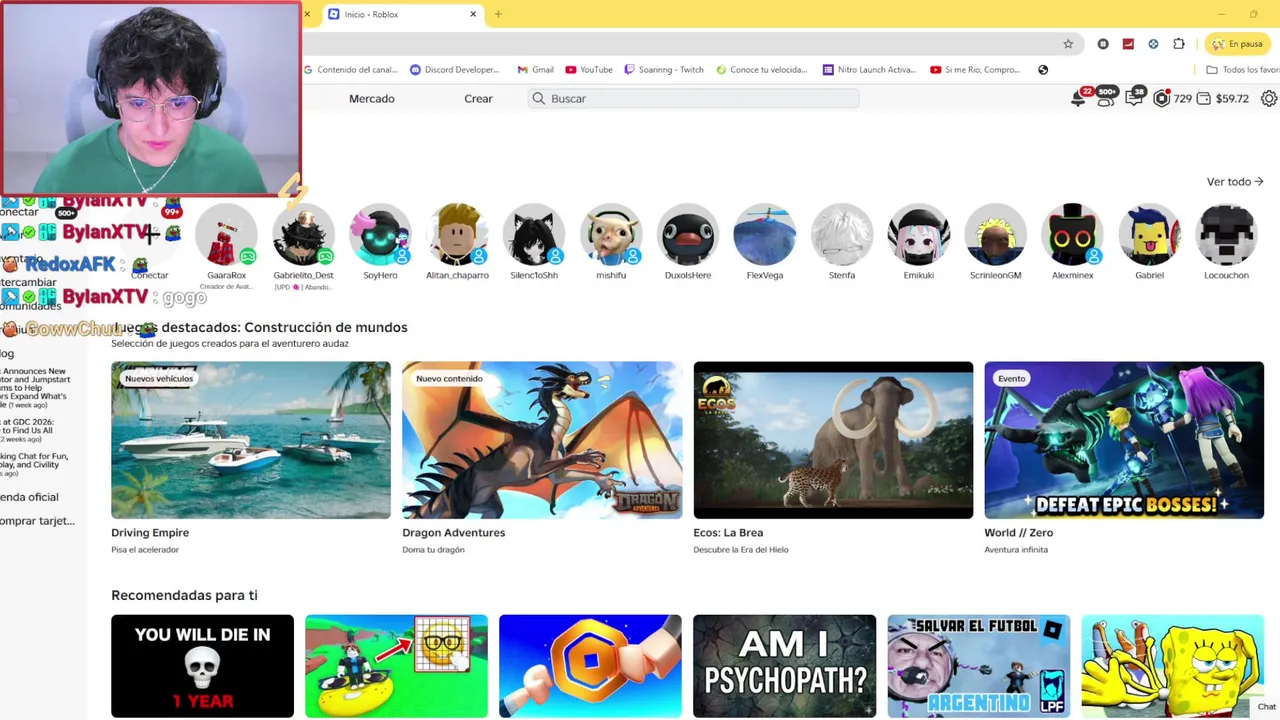This screenshot has width=1280, height=720.
Task: Click the red chart extension icon
Action: tap(1128, 44)
